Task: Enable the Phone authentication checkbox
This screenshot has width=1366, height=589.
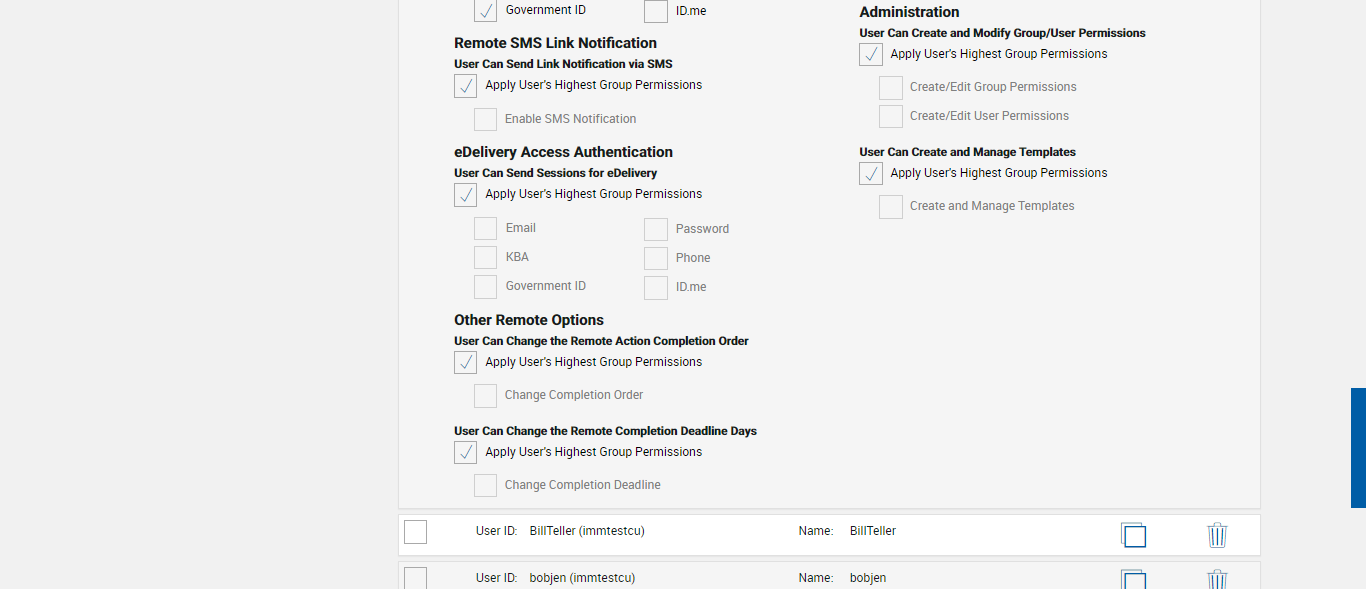Action: point(655,259)
